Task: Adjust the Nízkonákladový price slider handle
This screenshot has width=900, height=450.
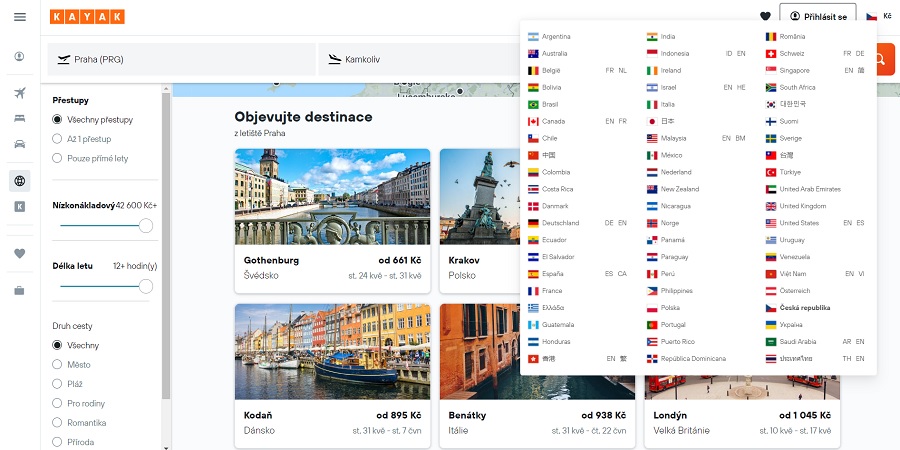Action: tap(146, 226)
